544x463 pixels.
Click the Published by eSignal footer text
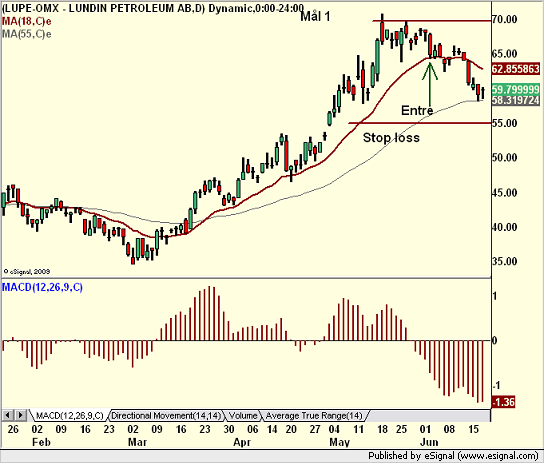(x=453, y=455)
